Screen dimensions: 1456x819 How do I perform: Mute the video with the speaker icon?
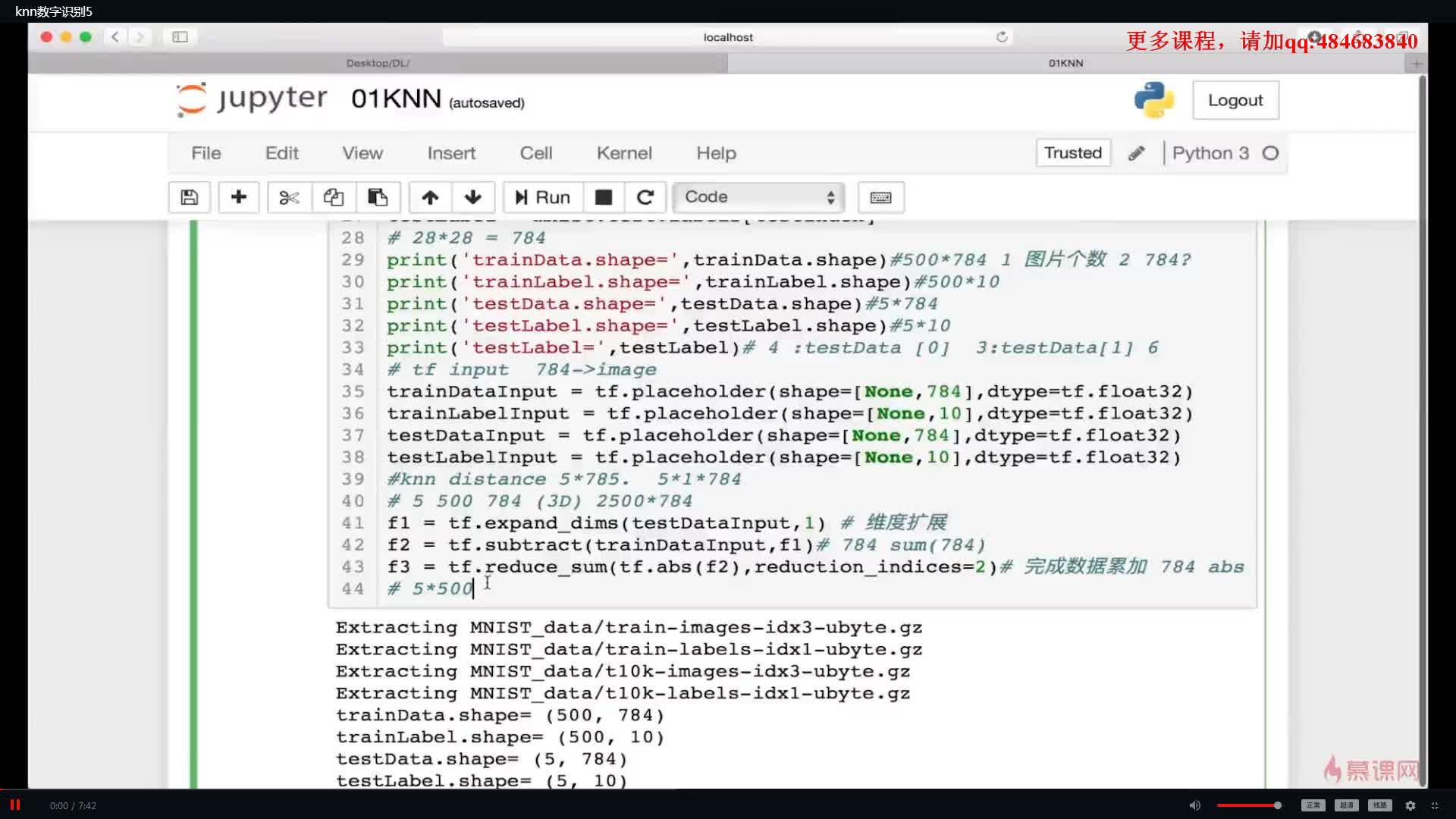(1195, 805)
